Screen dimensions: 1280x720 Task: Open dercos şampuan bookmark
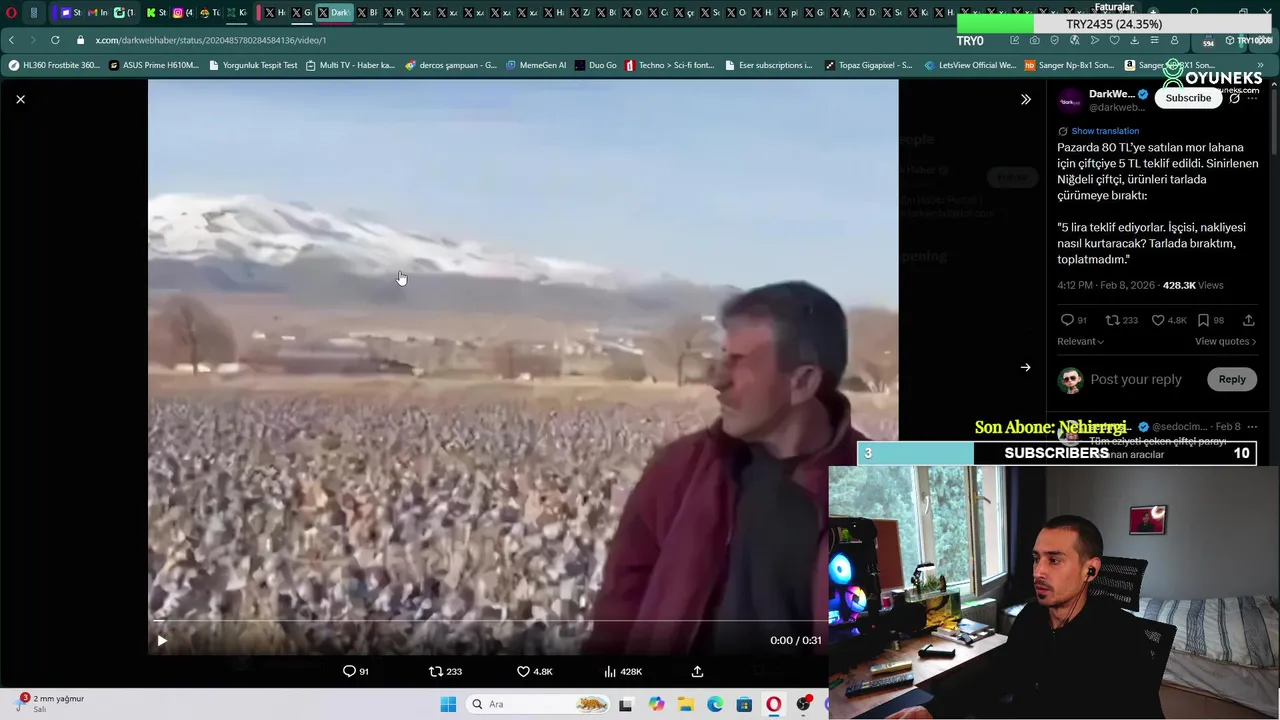451,65
